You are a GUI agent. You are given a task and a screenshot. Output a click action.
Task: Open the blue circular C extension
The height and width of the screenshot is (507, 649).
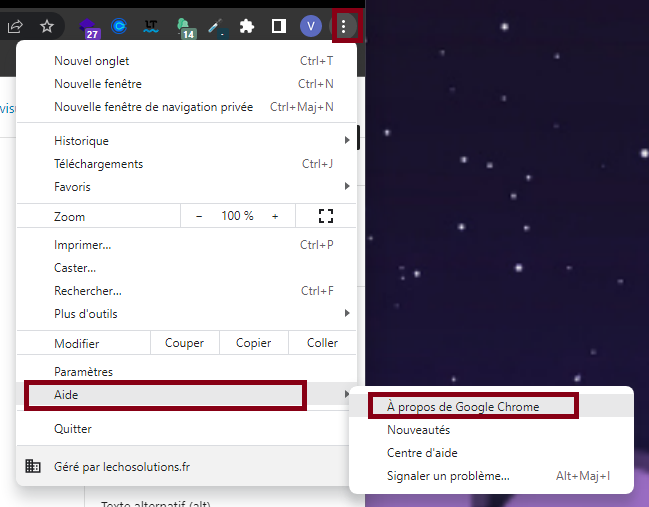pyautogui.click(x=119, y=26)
